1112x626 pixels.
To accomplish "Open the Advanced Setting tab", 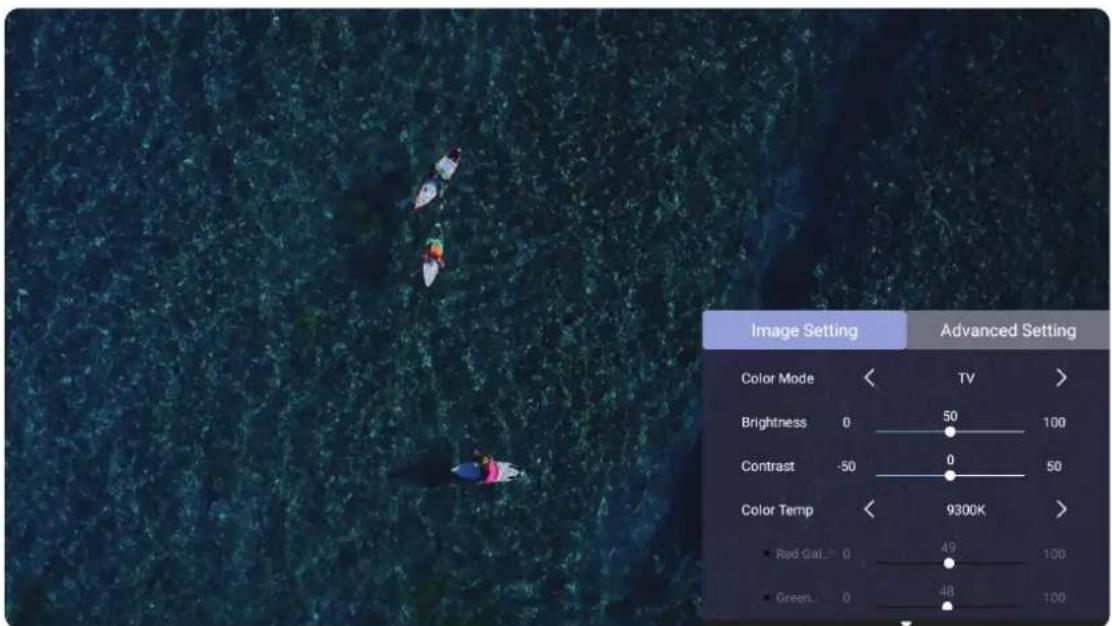I will pos(1008,330).
